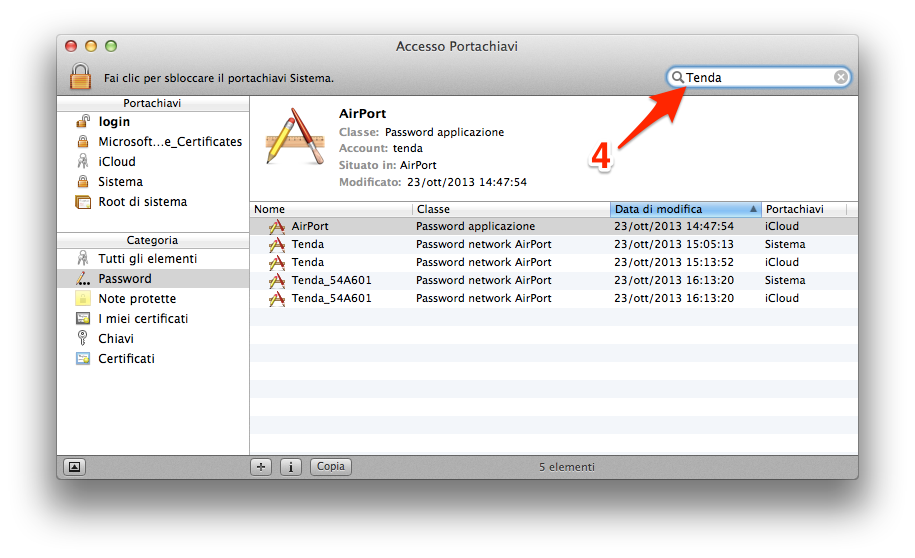Click the AirPort title in detail pane
The image size is (915, 558).
click(362, 114)
